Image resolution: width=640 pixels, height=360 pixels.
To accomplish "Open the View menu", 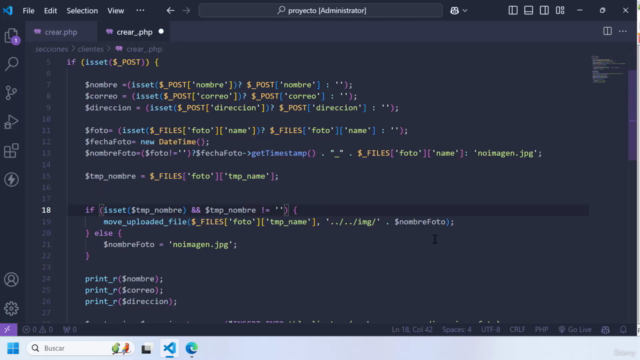I will 116,11.
